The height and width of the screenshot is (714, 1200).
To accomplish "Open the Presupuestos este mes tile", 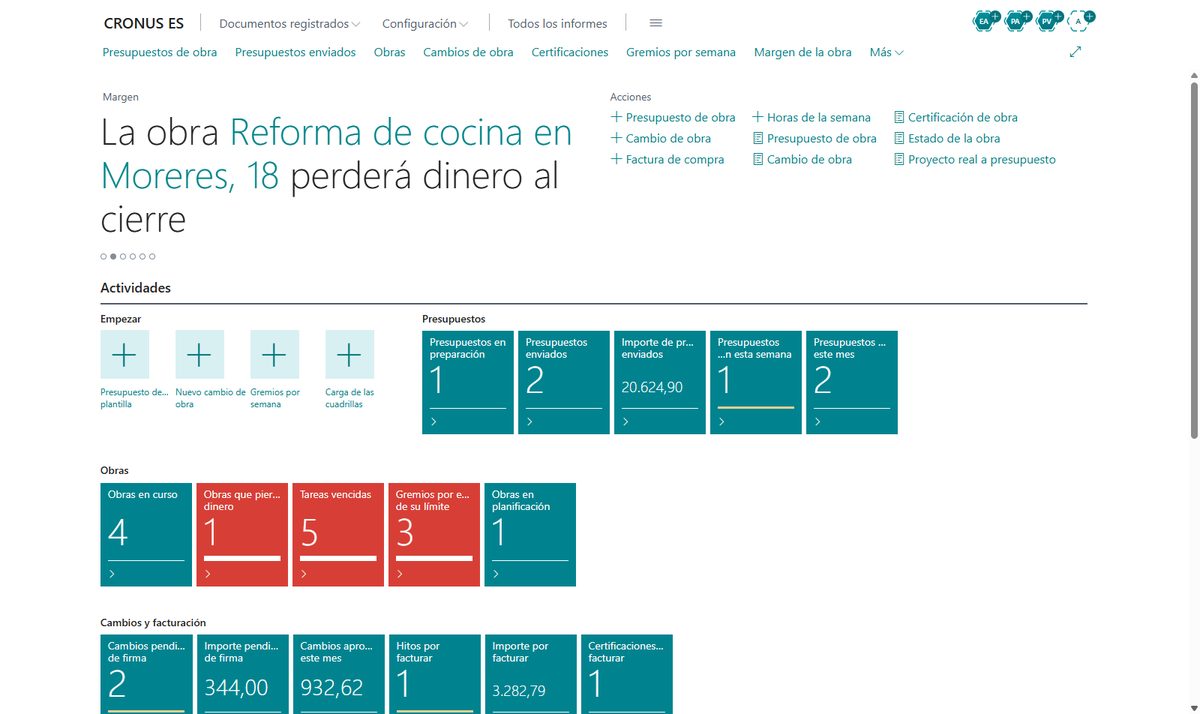I will pyautogui.click(x=852, y=382).
